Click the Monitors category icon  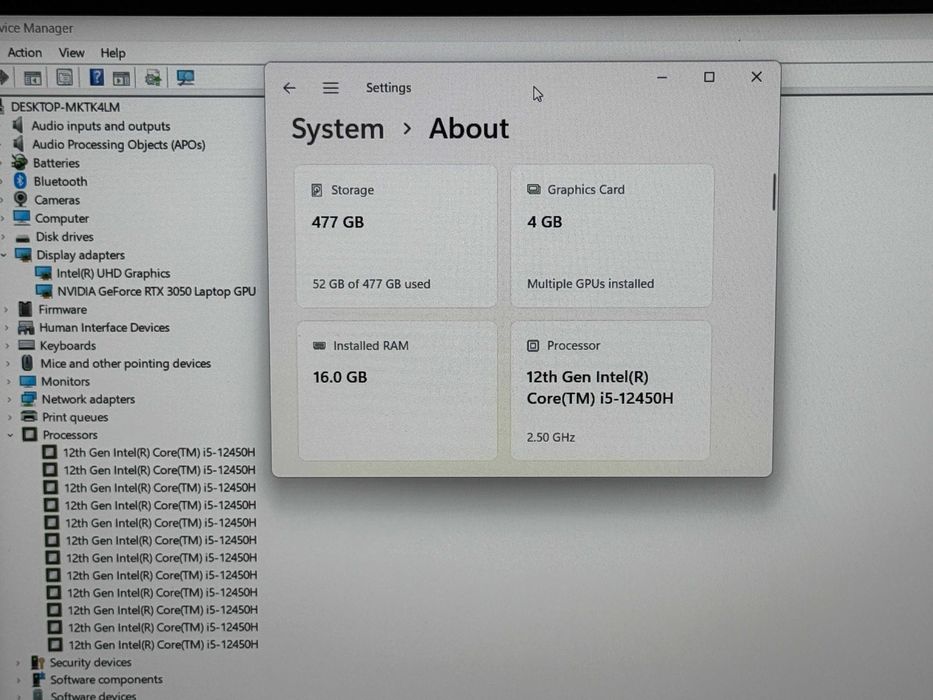pyautogui.click(x=28, y=381)
